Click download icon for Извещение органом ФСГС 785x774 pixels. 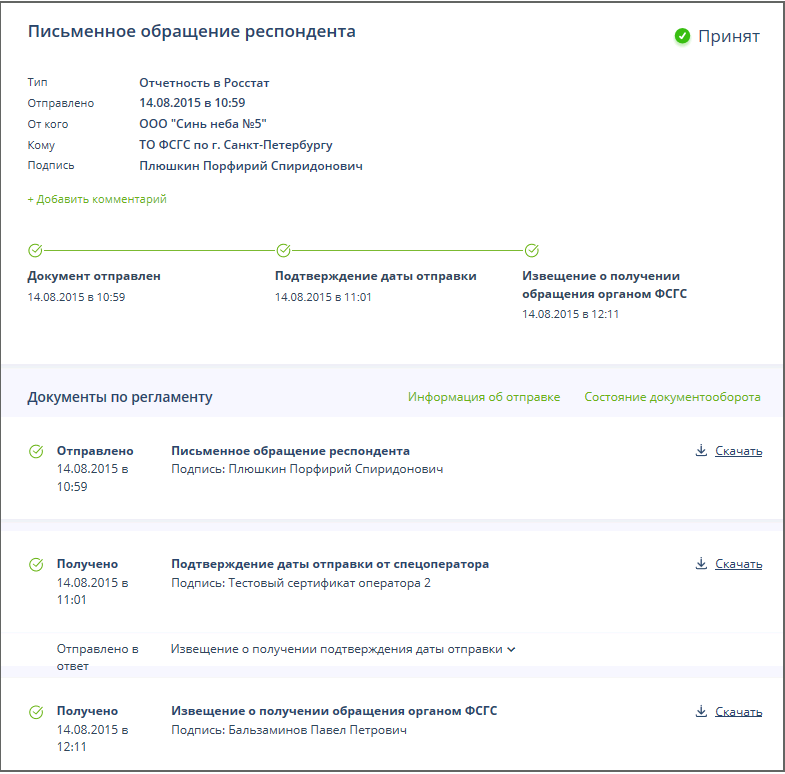point(701,712)
